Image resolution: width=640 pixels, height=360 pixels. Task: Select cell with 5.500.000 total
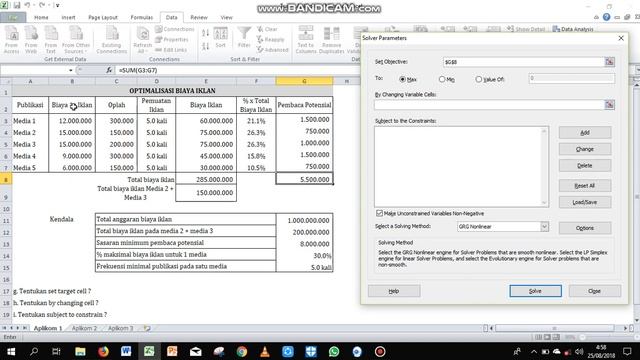[x=304, y=179]
